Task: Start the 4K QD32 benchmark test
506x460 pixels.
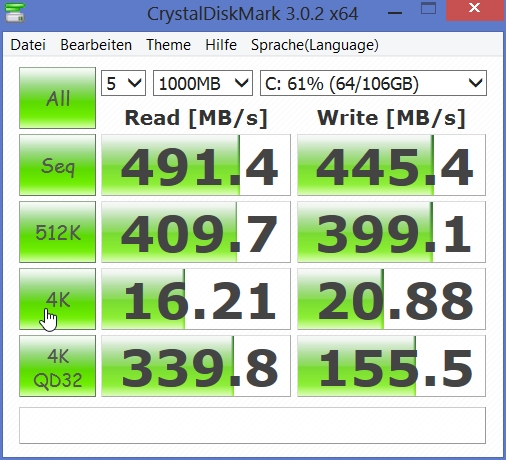Action: 57,366
